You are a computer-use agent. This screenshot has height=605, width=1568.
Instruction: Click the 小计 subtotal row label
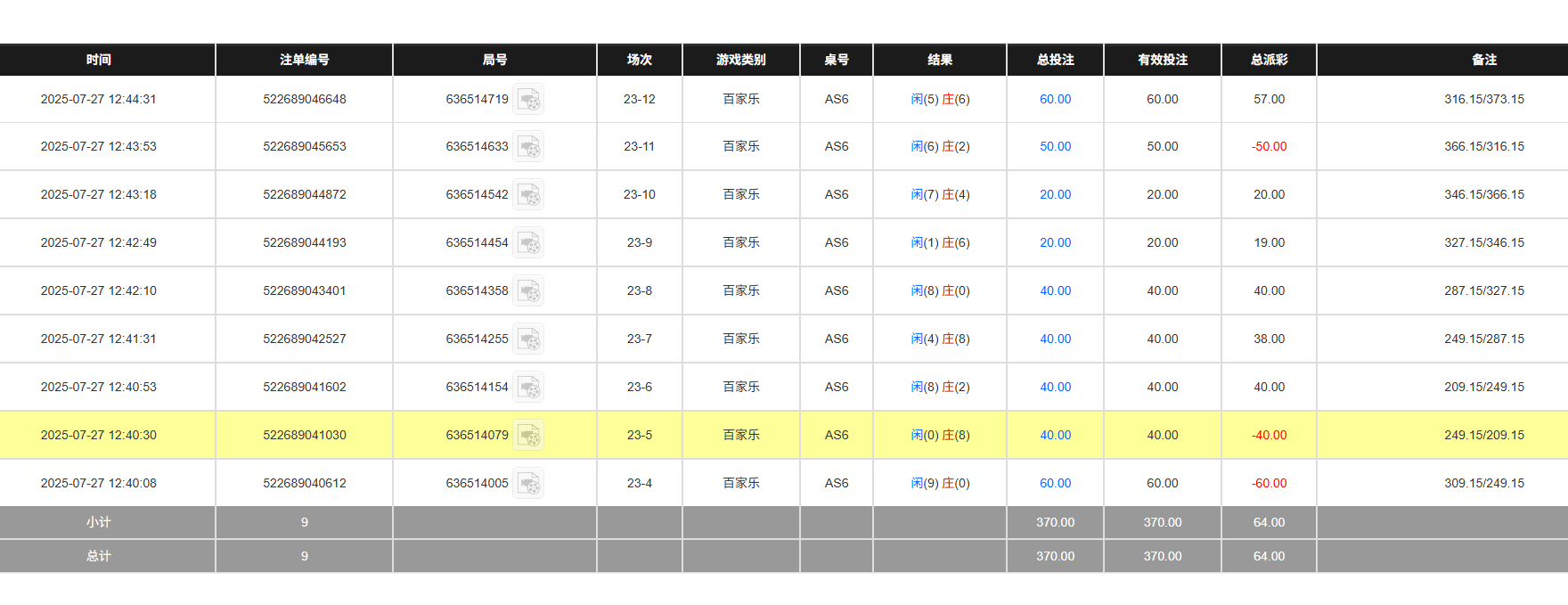coord(99,522)
